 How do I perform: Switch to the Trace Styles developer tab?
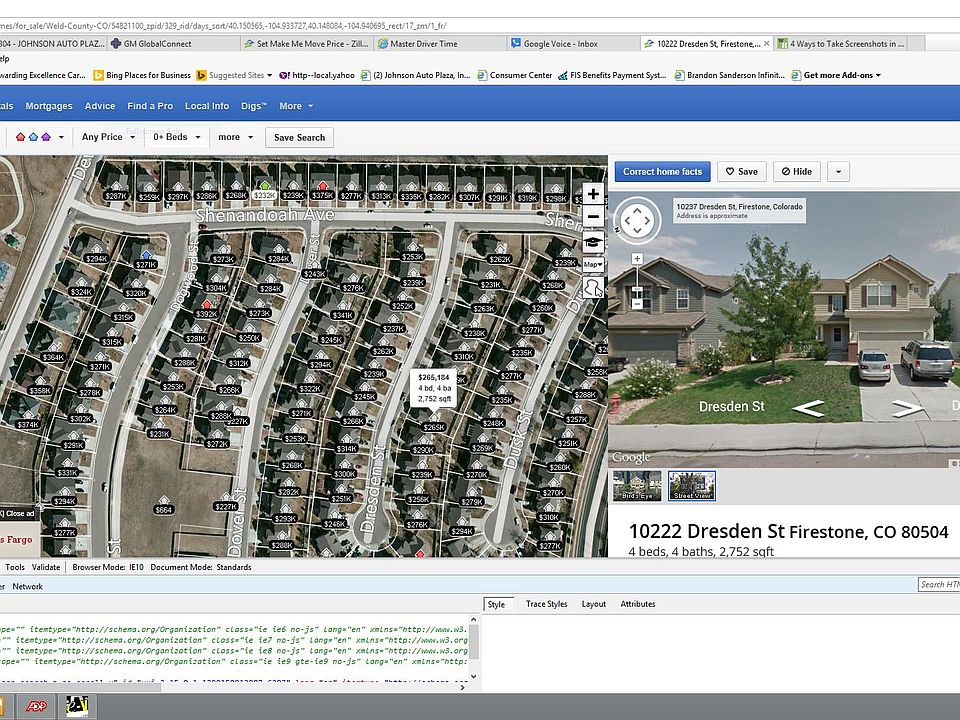(546, 604)
